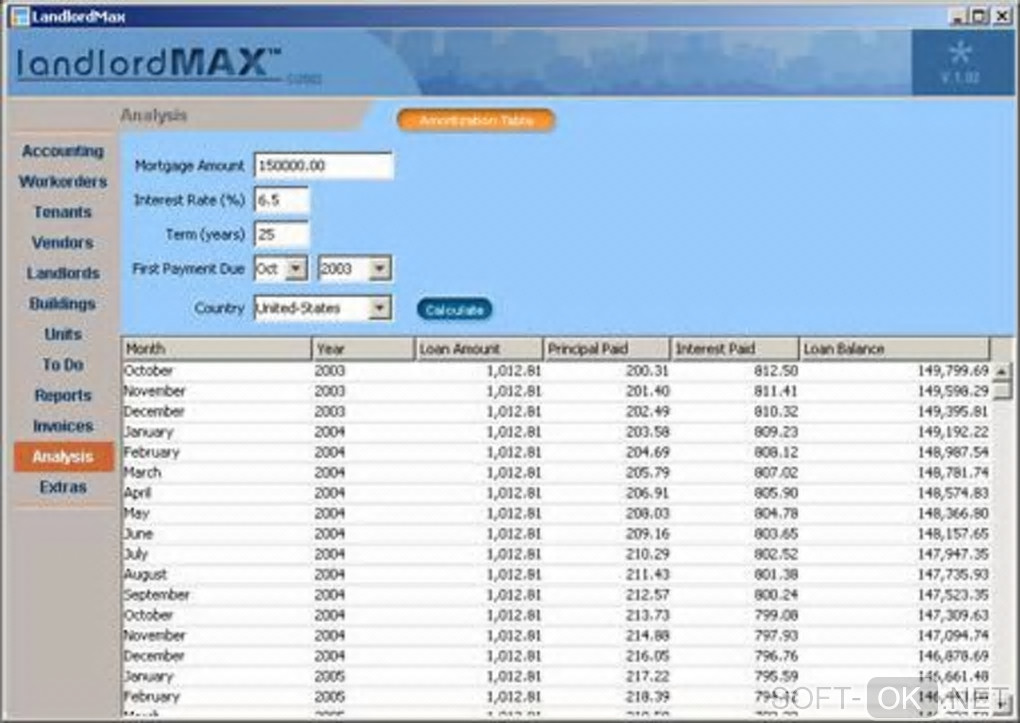Click the table scrollbar thumb
This screenshot has height=723, width=1020.
(1002, 390)
